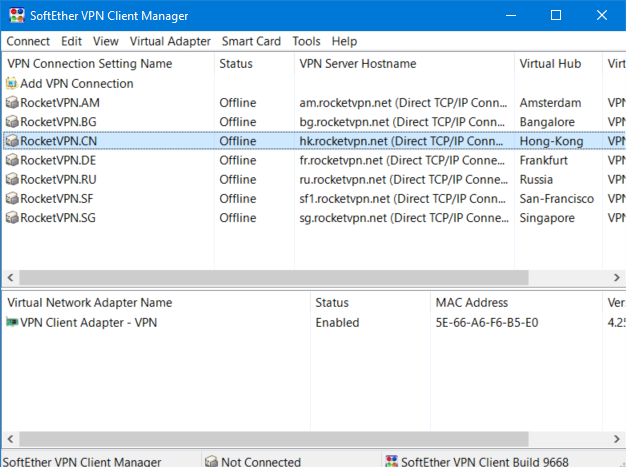Click the RocketVPN.AM connection icon
The width and height of the screenshot is (626, 467).
click(12, 103)
